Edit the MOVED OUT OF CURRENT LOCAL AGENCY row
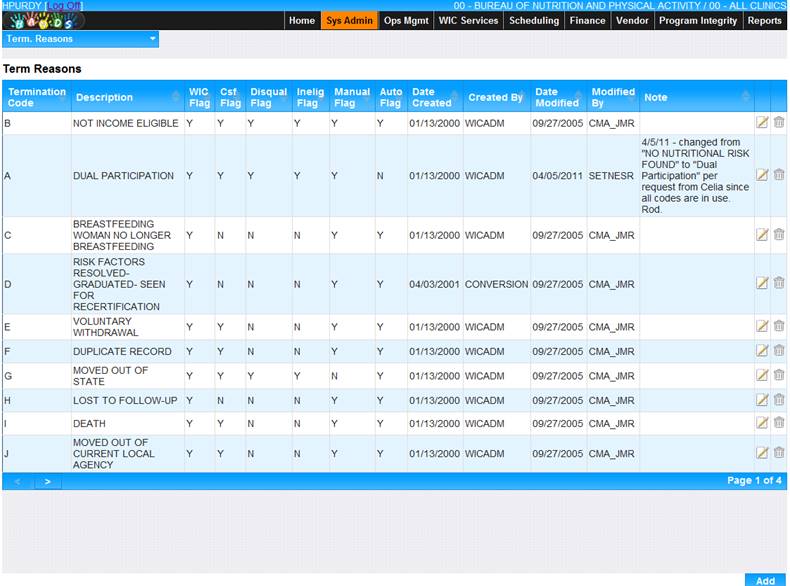 click(x=762, y=452)
